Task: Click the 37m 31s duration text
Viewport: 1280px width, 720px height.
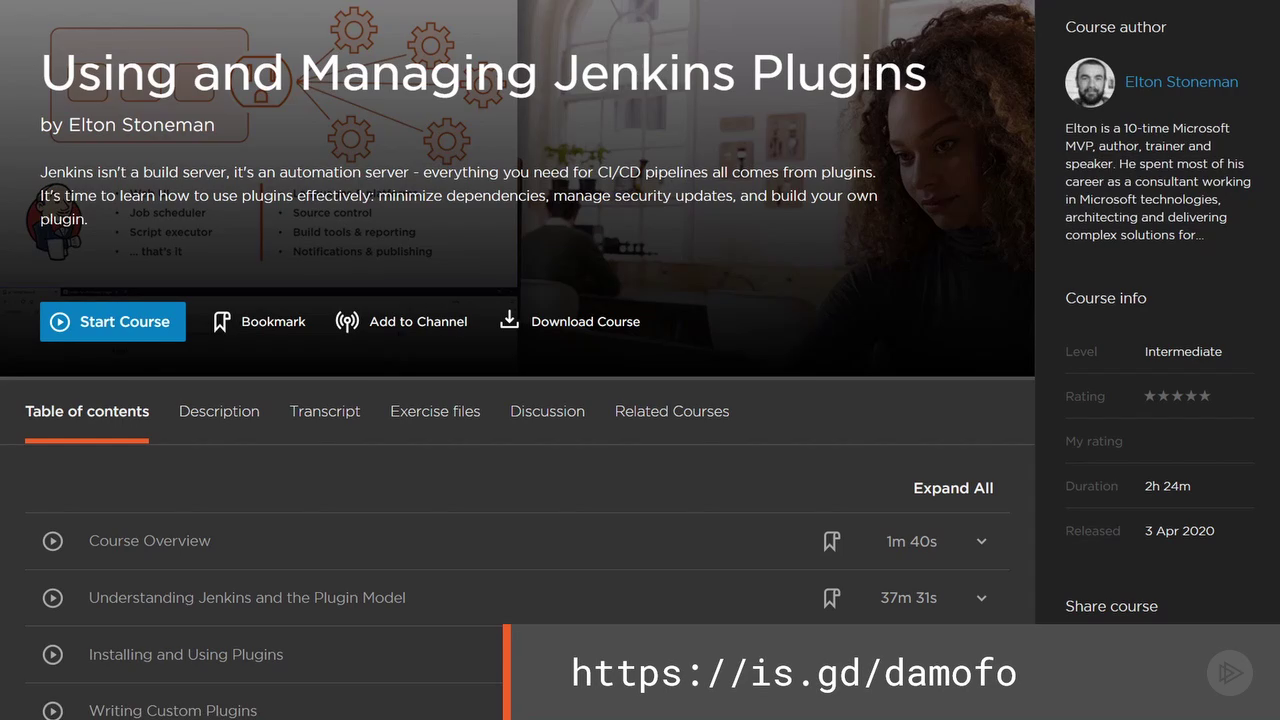Action: pyautogui.click(x=908, y=598)
